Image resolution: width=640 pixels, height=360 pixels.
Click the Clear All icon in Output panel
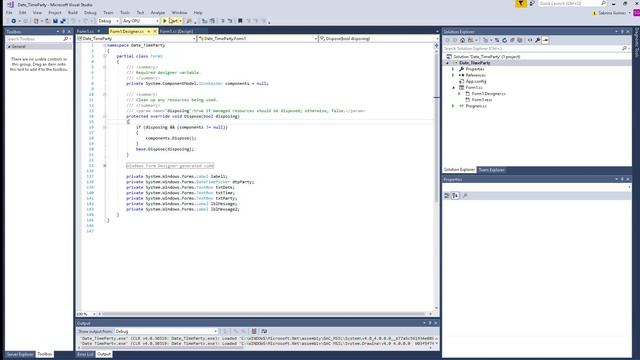(x=254, y=331)
